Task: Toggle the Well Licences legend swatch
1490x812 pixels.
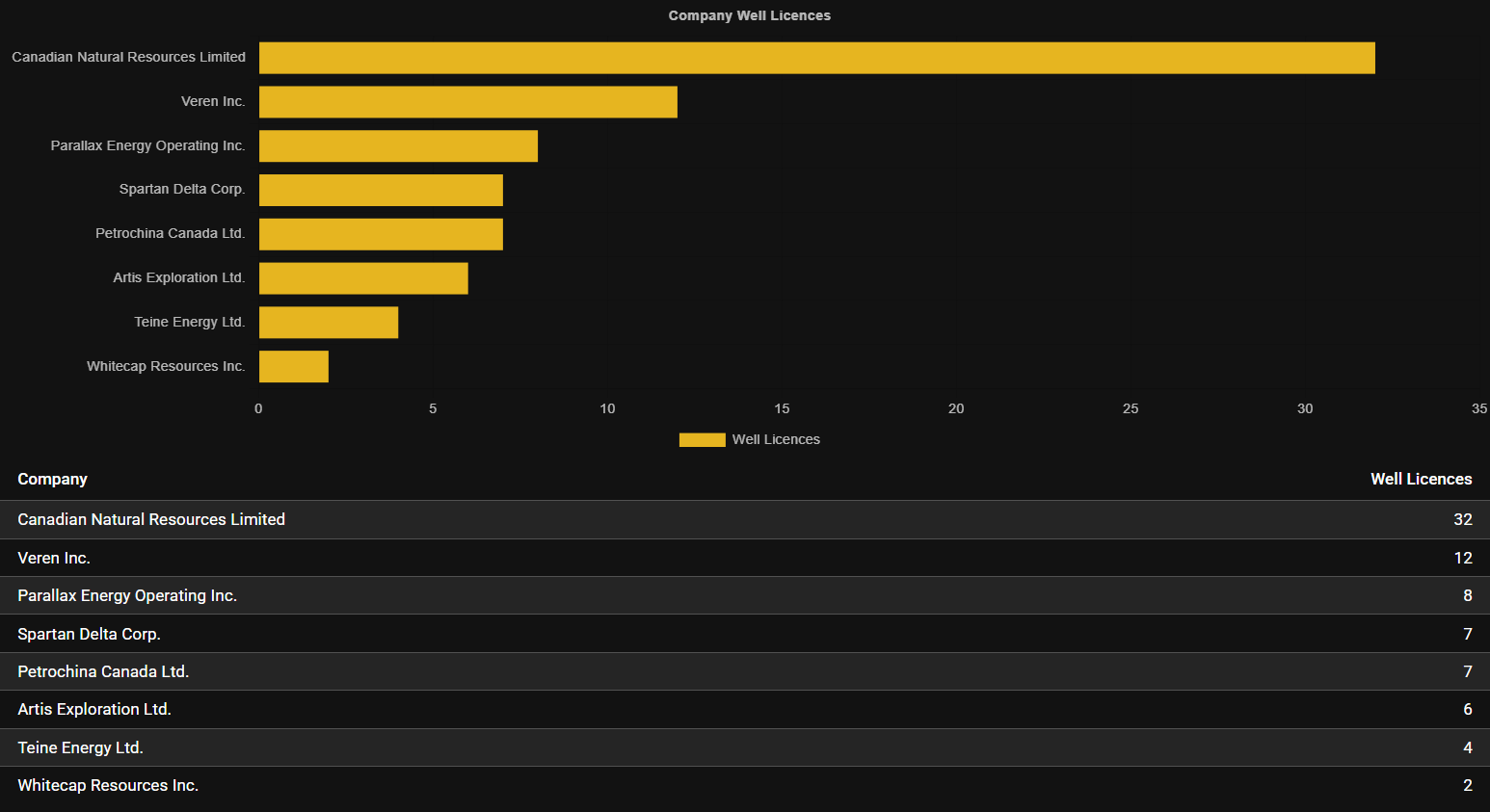Action: click(702, 440)
